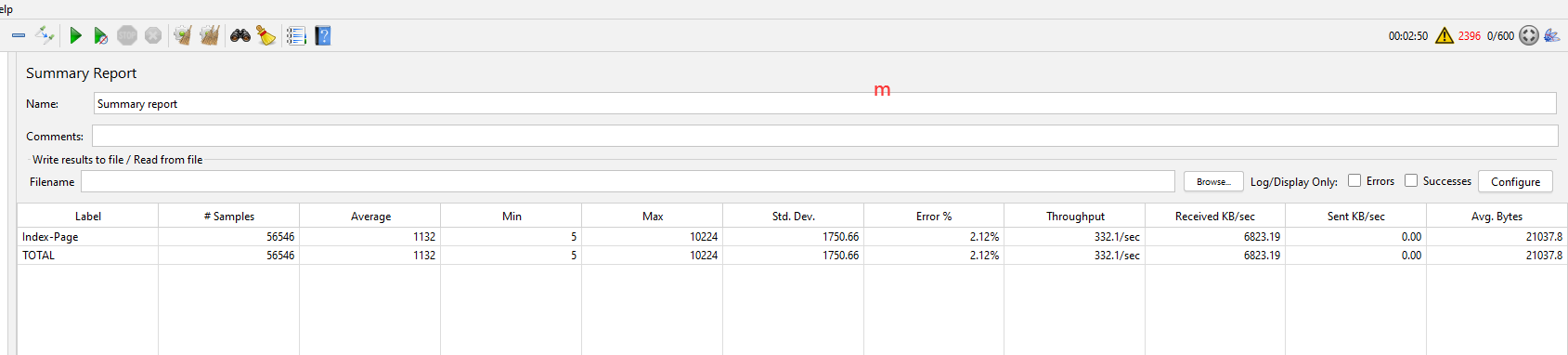Sort by the # Samples column header
Viewport: 1568px width, 355px height.
(x=229, y=216)
